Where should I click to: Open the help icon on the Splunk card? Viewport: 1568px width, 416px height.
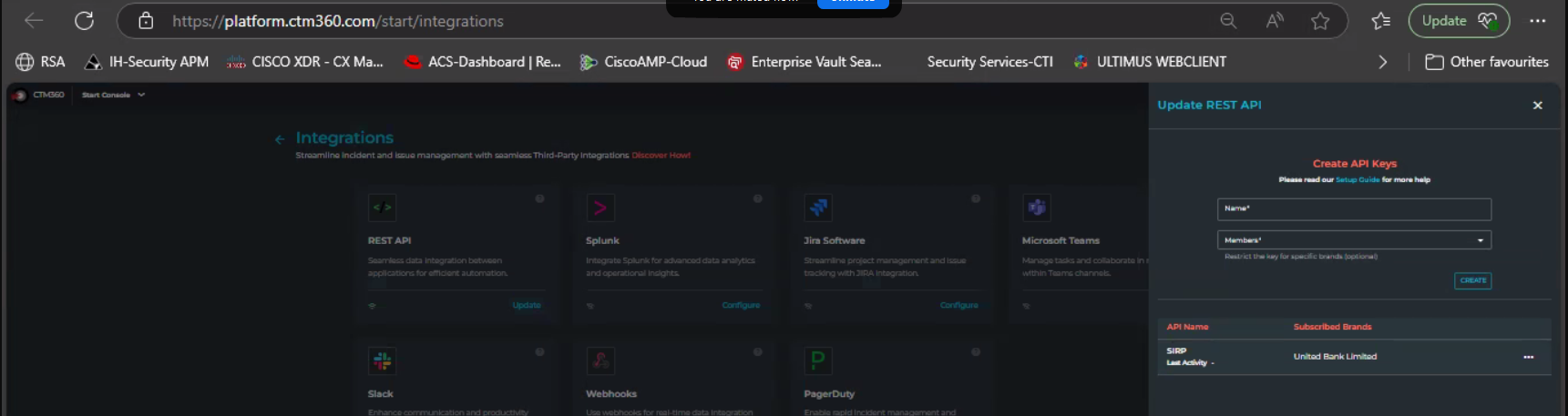pos(757,198)
